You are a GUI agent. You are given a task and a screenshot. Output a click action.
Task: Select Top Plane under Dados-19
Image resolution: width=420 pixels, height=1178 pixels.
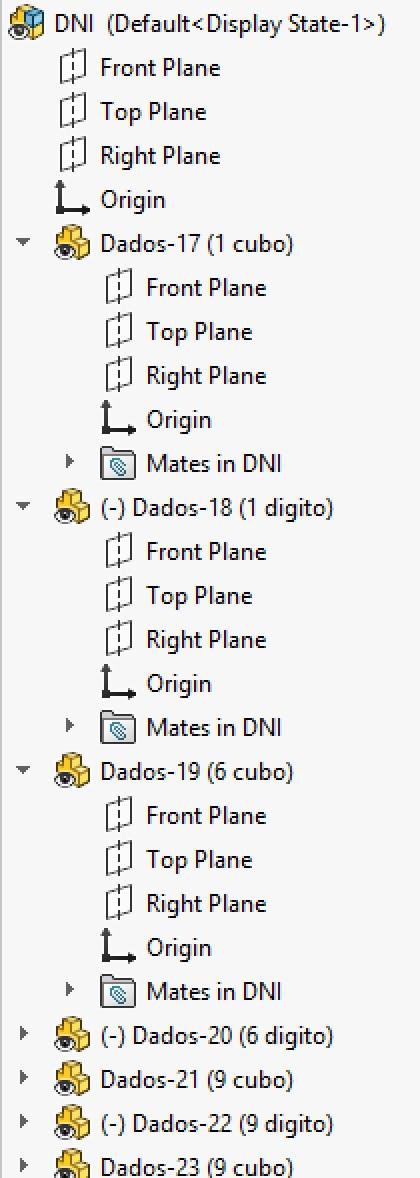click(x=199, y=859)
